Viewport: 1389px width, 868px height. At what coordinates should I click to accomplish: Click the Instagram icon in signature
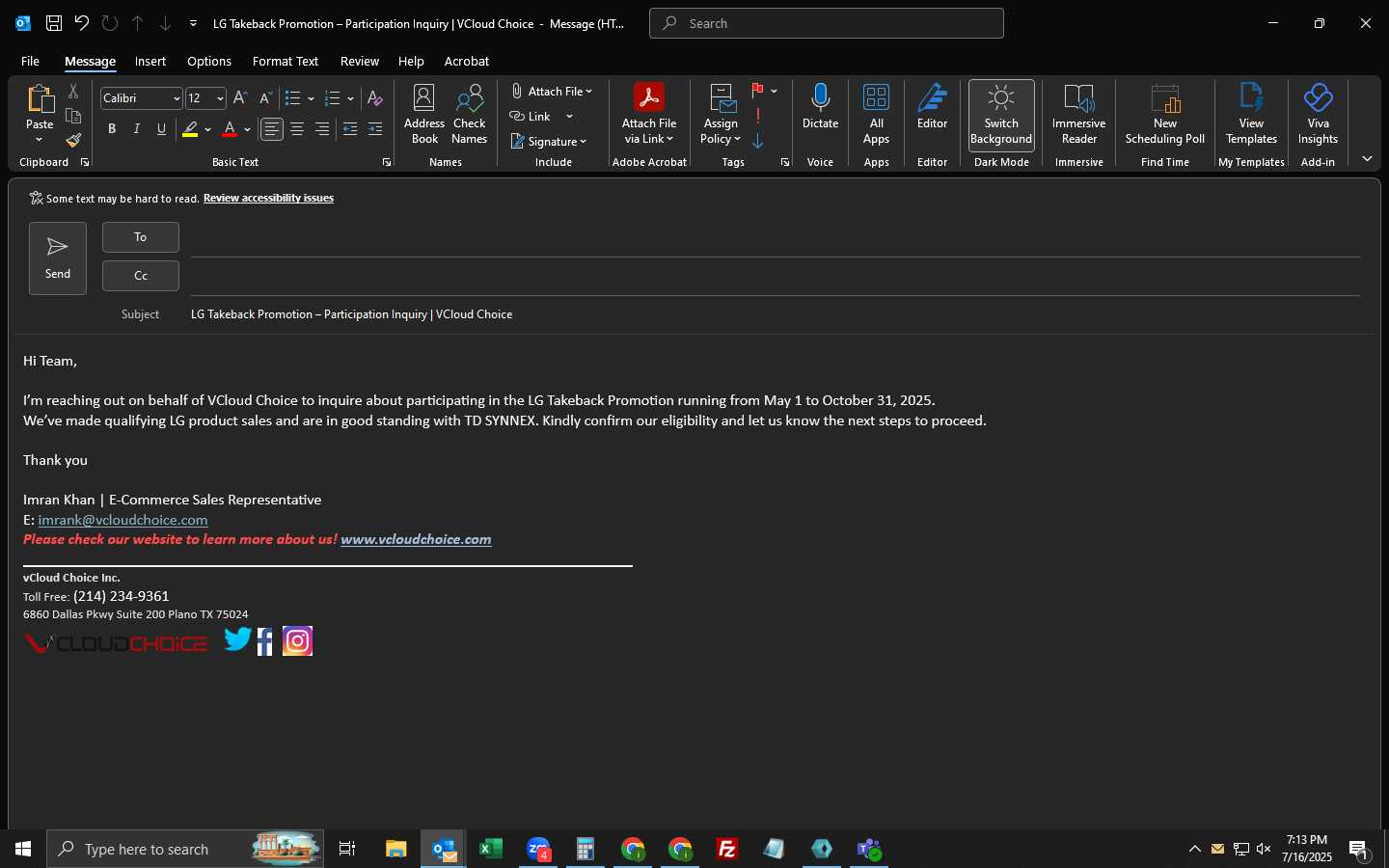pos(297,641)
